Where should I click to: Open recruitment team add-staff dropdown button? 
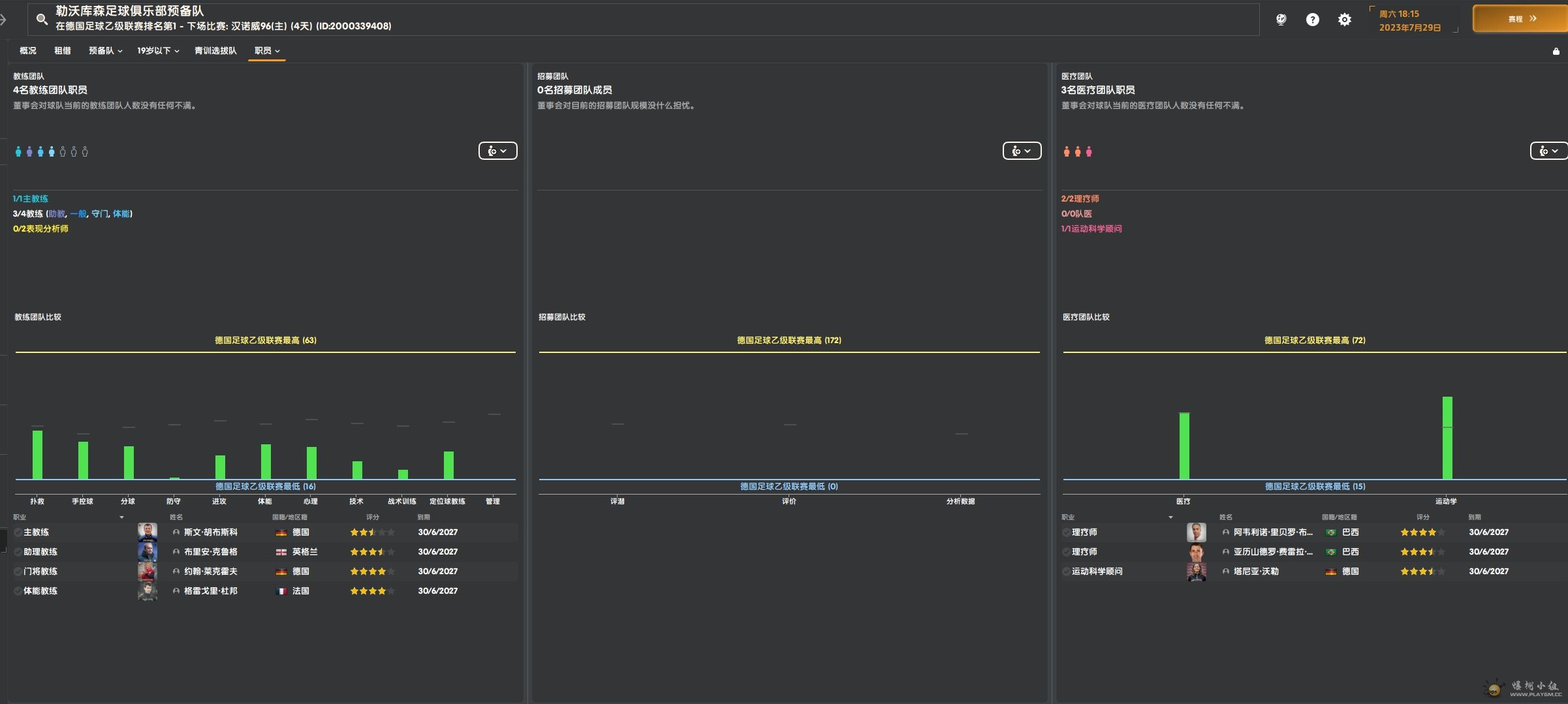pos(1022,151)
